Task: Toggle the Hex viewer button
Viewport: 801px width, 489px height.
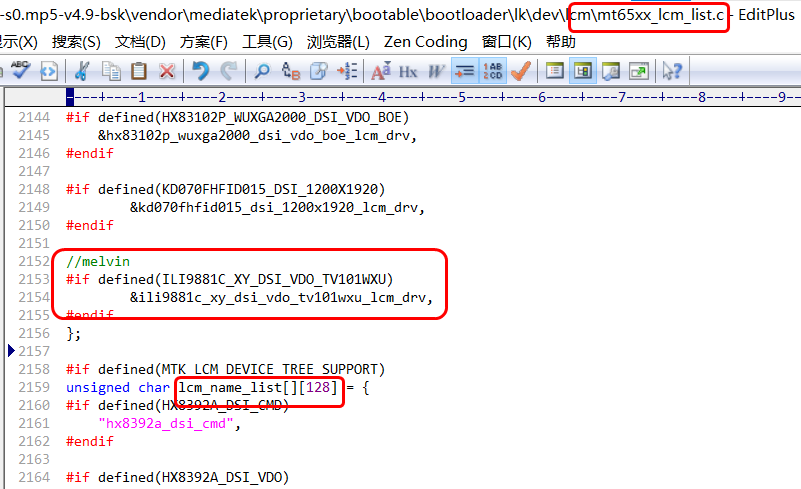Action: point(408,70)
